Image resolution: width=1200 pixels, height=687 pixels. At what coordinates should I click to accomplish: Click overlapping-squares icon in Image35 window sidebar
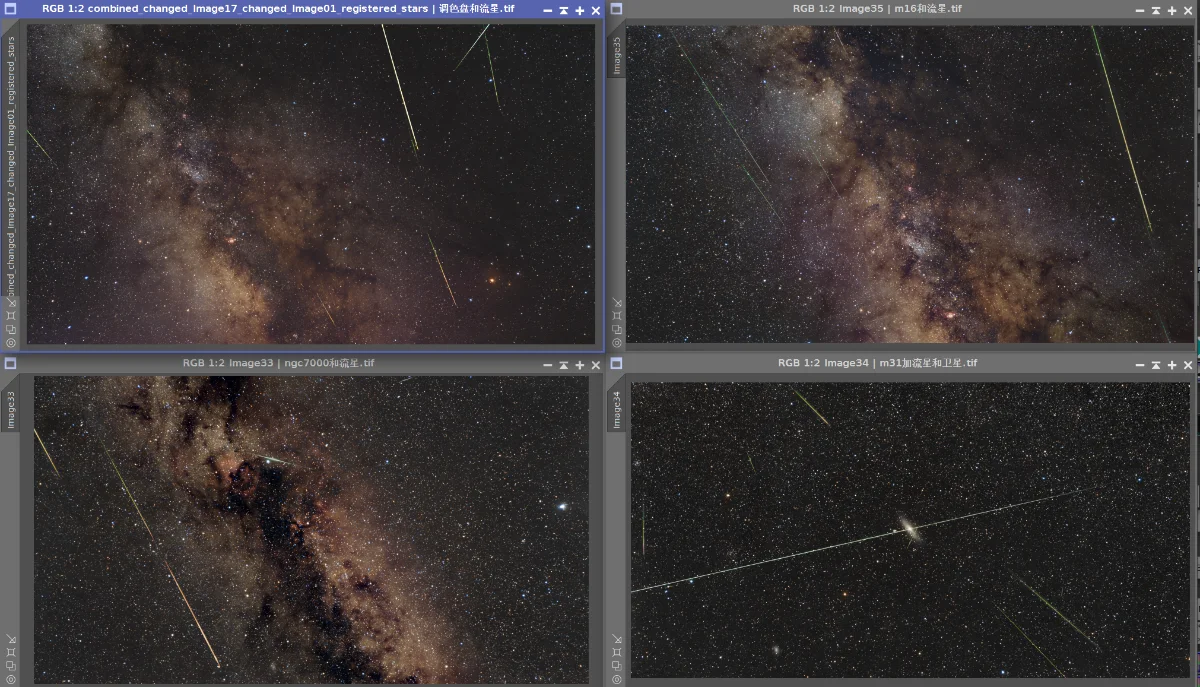click(617, 329)
